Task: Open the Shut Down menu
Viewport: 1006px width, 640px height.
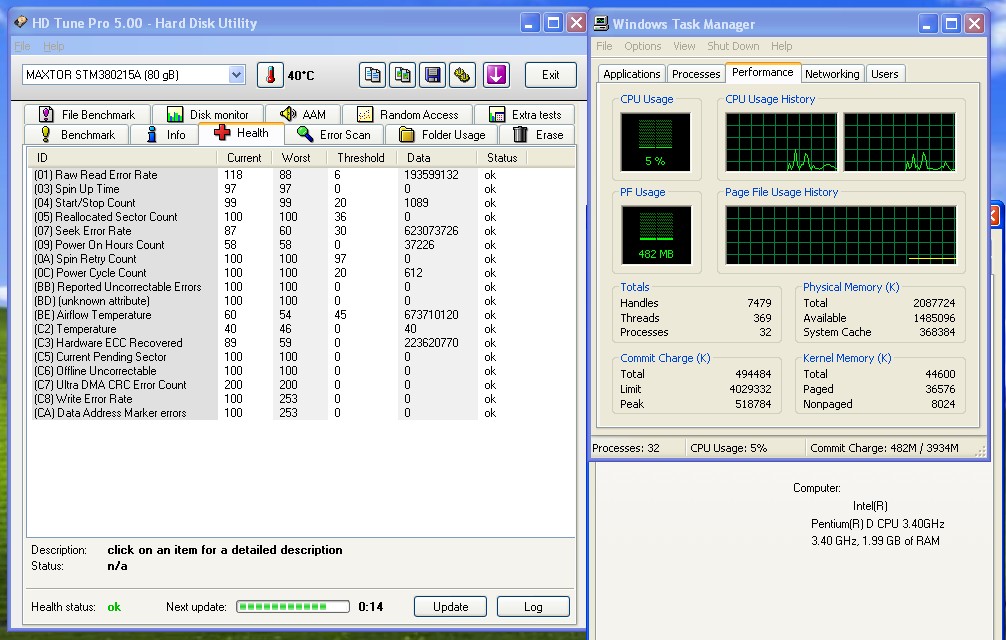Action: (732, 46)
